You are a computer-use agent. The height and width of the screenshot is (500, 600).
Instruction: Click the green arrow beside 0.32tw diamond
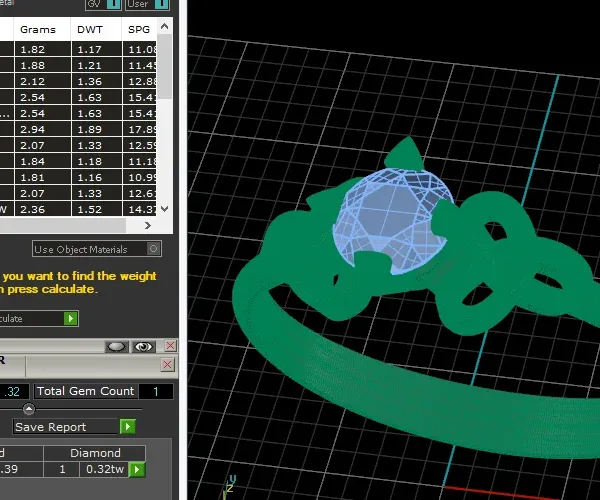pos(137,469)
